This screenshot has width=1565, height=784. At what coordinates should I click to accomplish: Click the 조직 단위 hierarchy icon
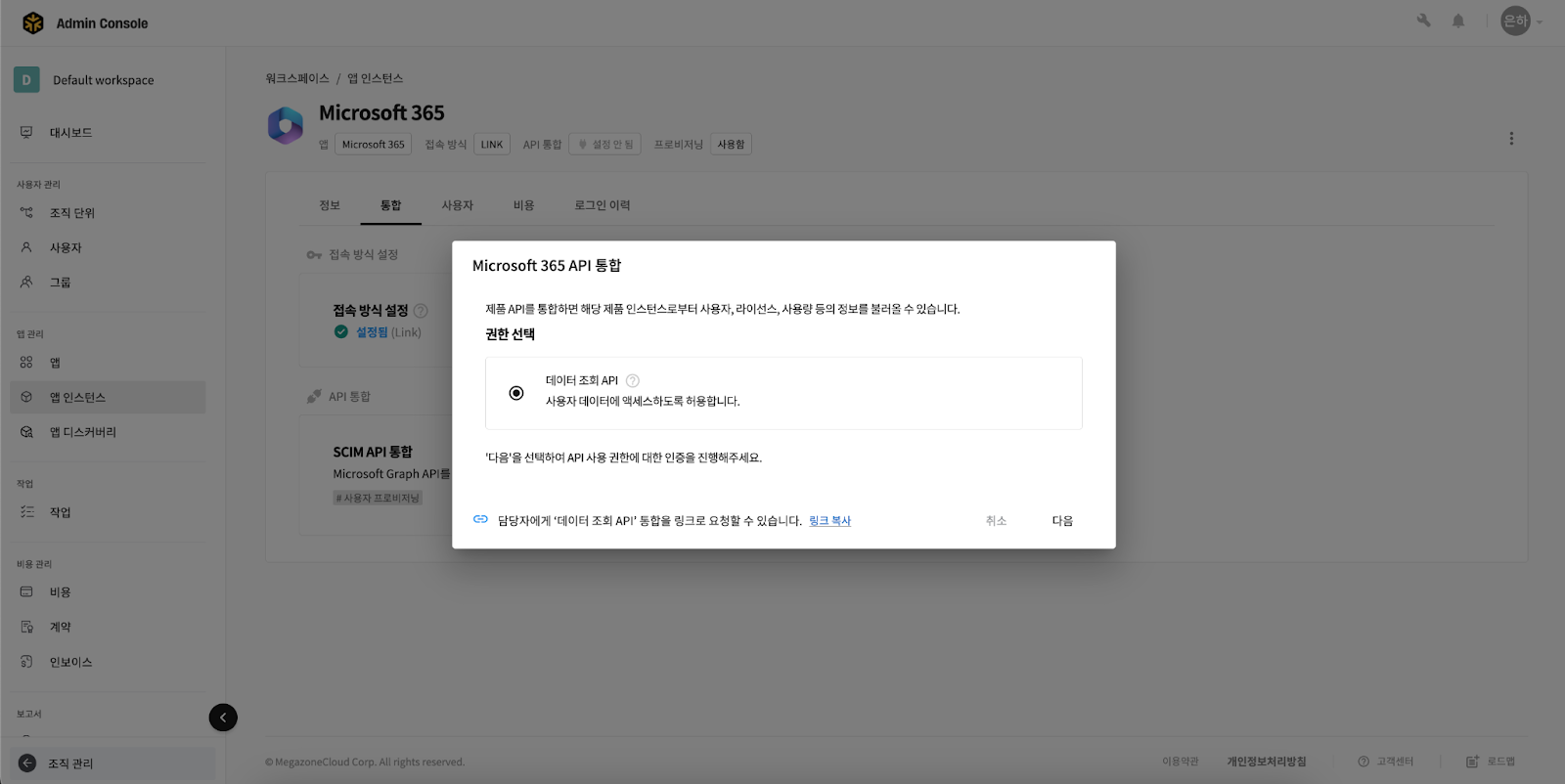[26, 212]
